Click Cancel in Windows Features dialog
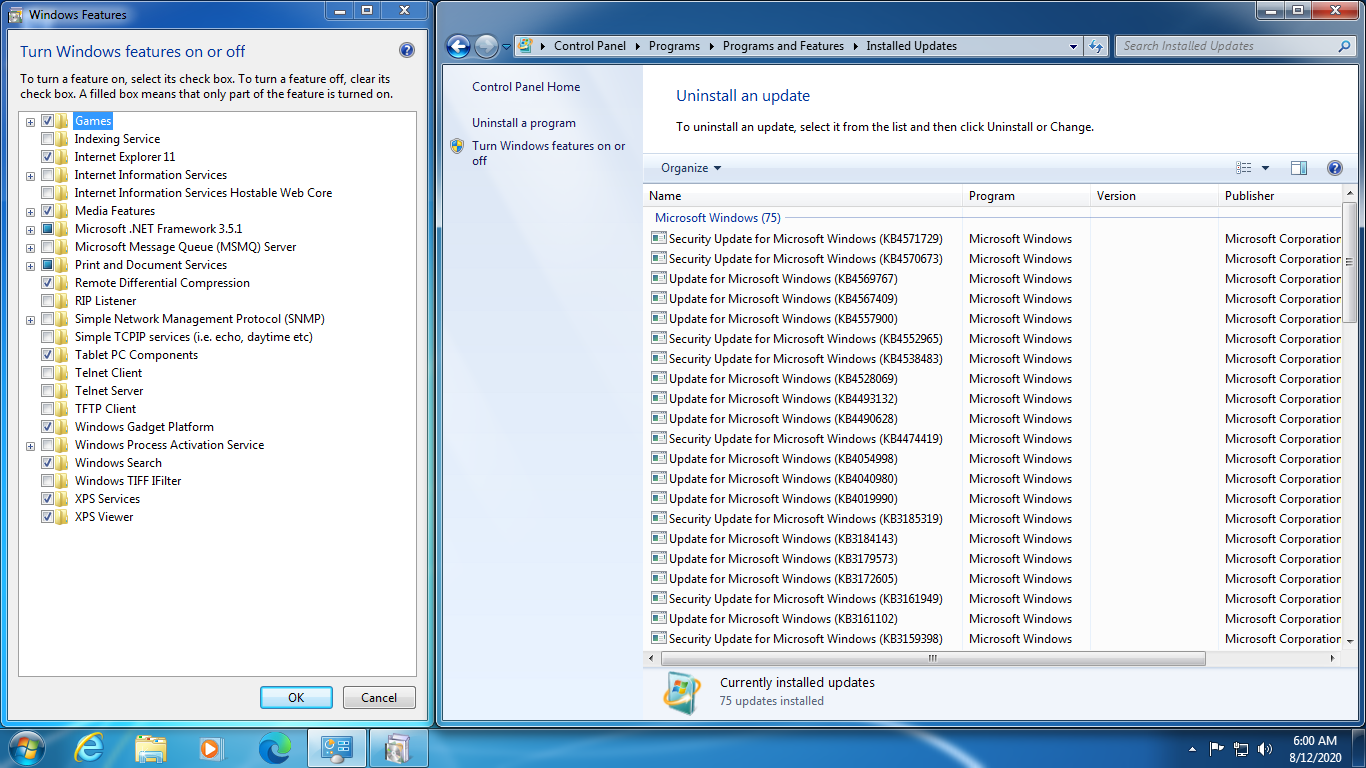Screen dimensions: 1366x768 (379, 698)
